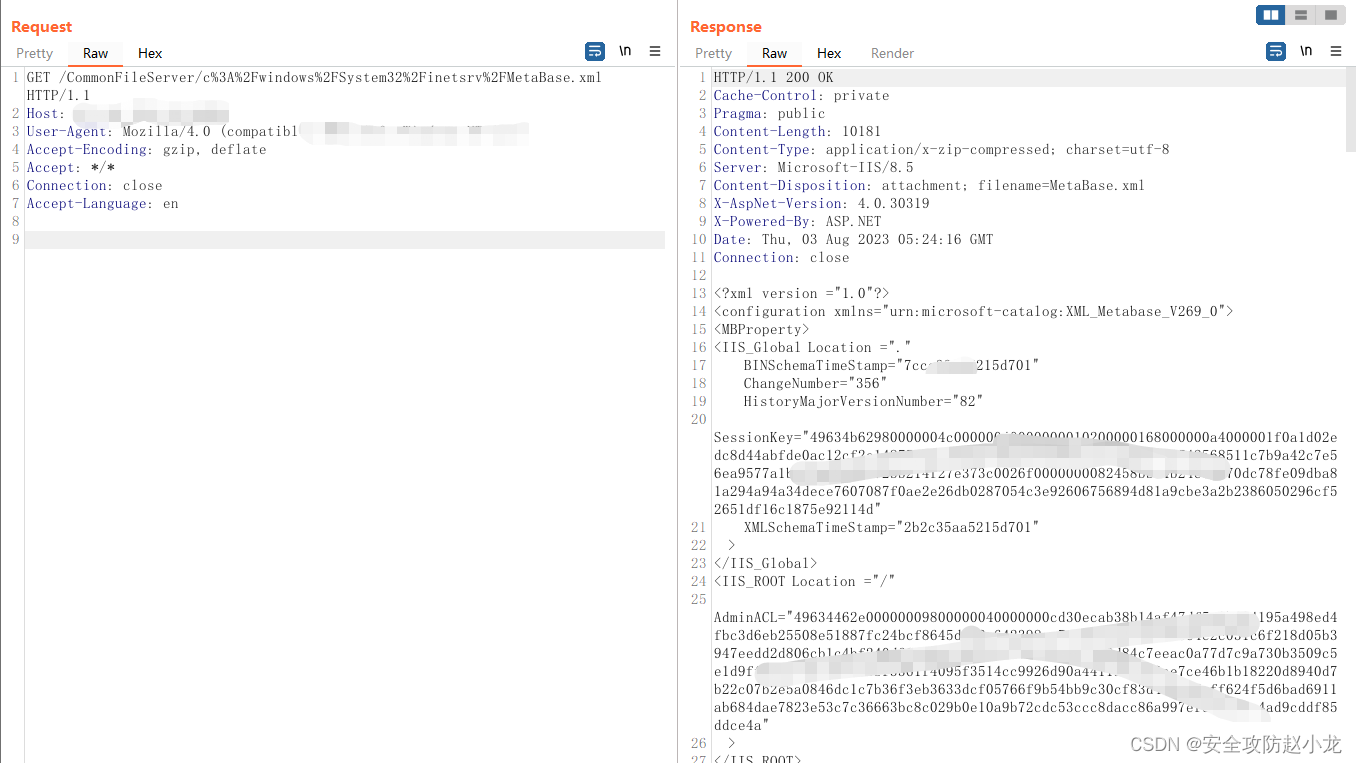Switch Response view to Hex tab
This screenshot has width=1357, height=763.
coord(829,53)
